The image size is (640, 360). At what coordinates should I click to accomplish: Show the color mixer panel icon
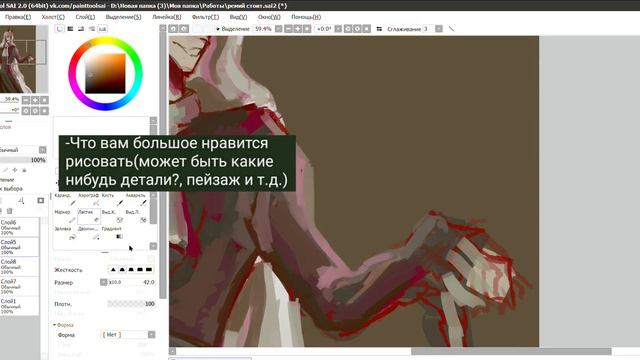92,29
